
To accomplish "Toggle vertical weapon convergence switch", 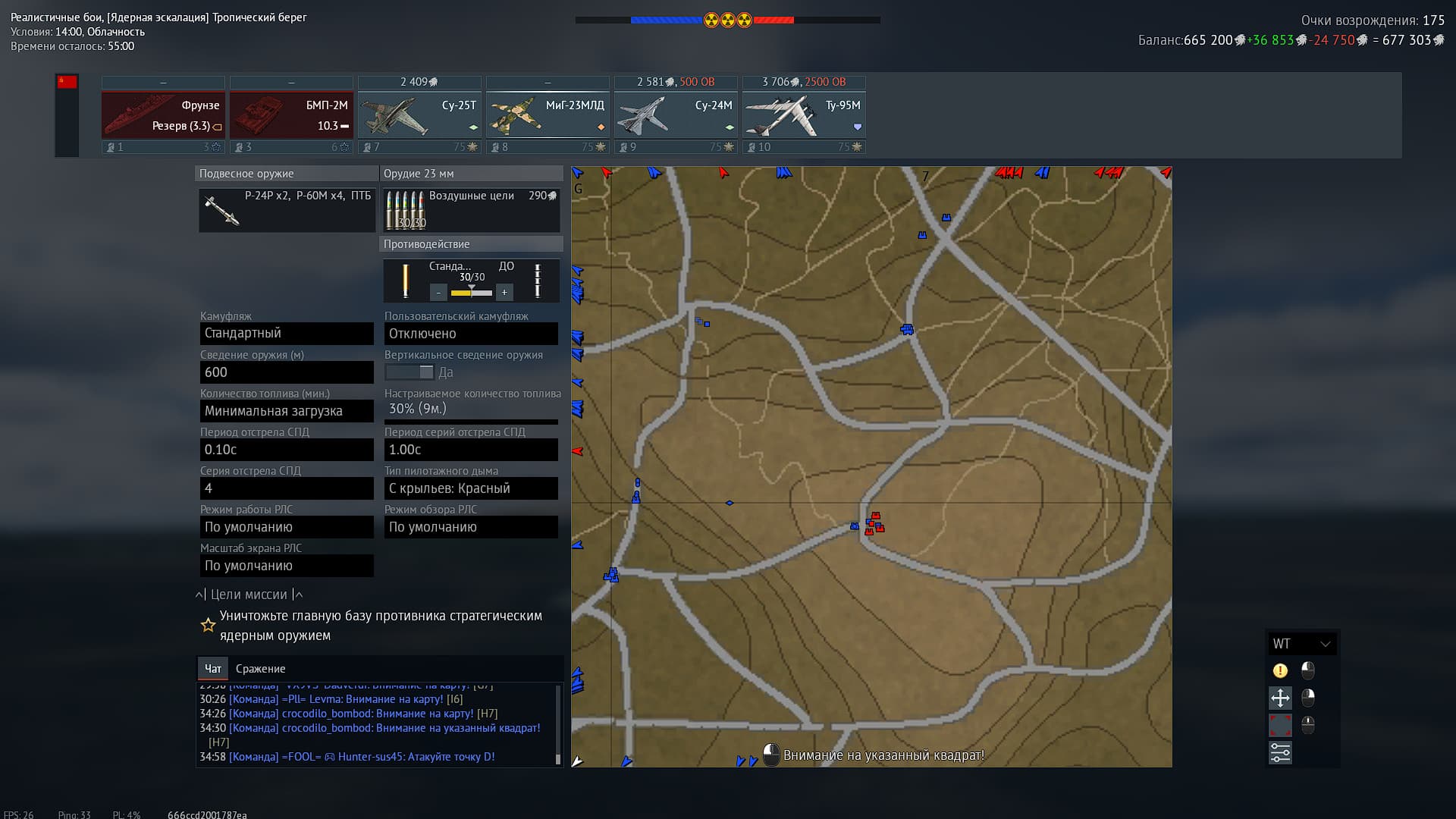I will 409,372.
